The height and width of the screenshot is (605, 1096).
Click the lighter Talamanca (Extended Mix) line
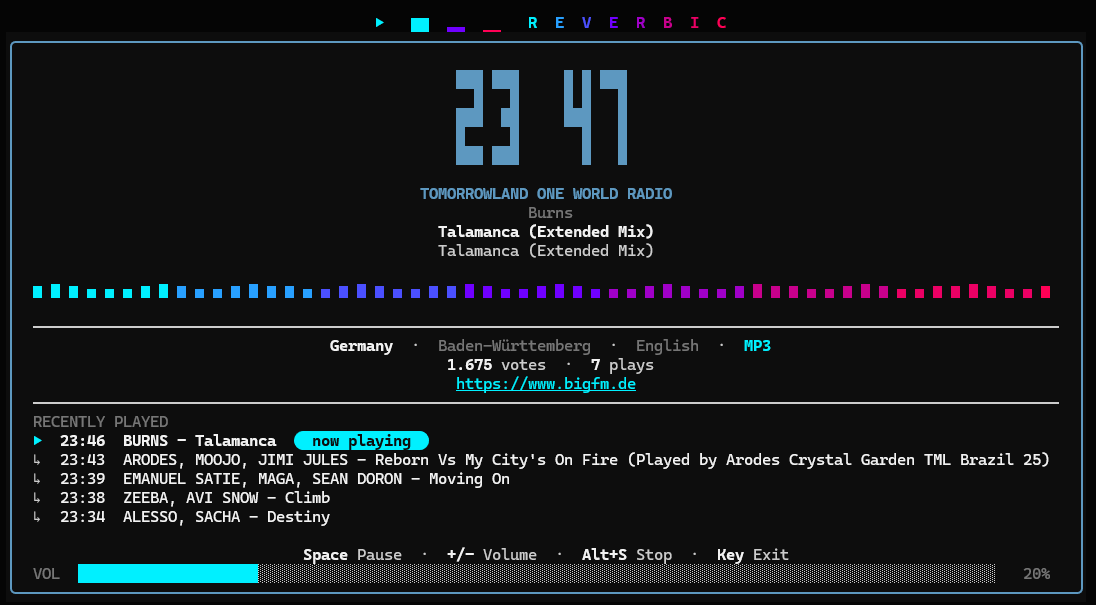546,250
